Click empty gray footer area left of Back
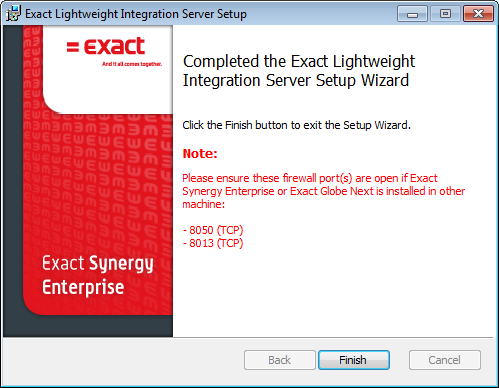The image size is (499, 388). point(123,360)
